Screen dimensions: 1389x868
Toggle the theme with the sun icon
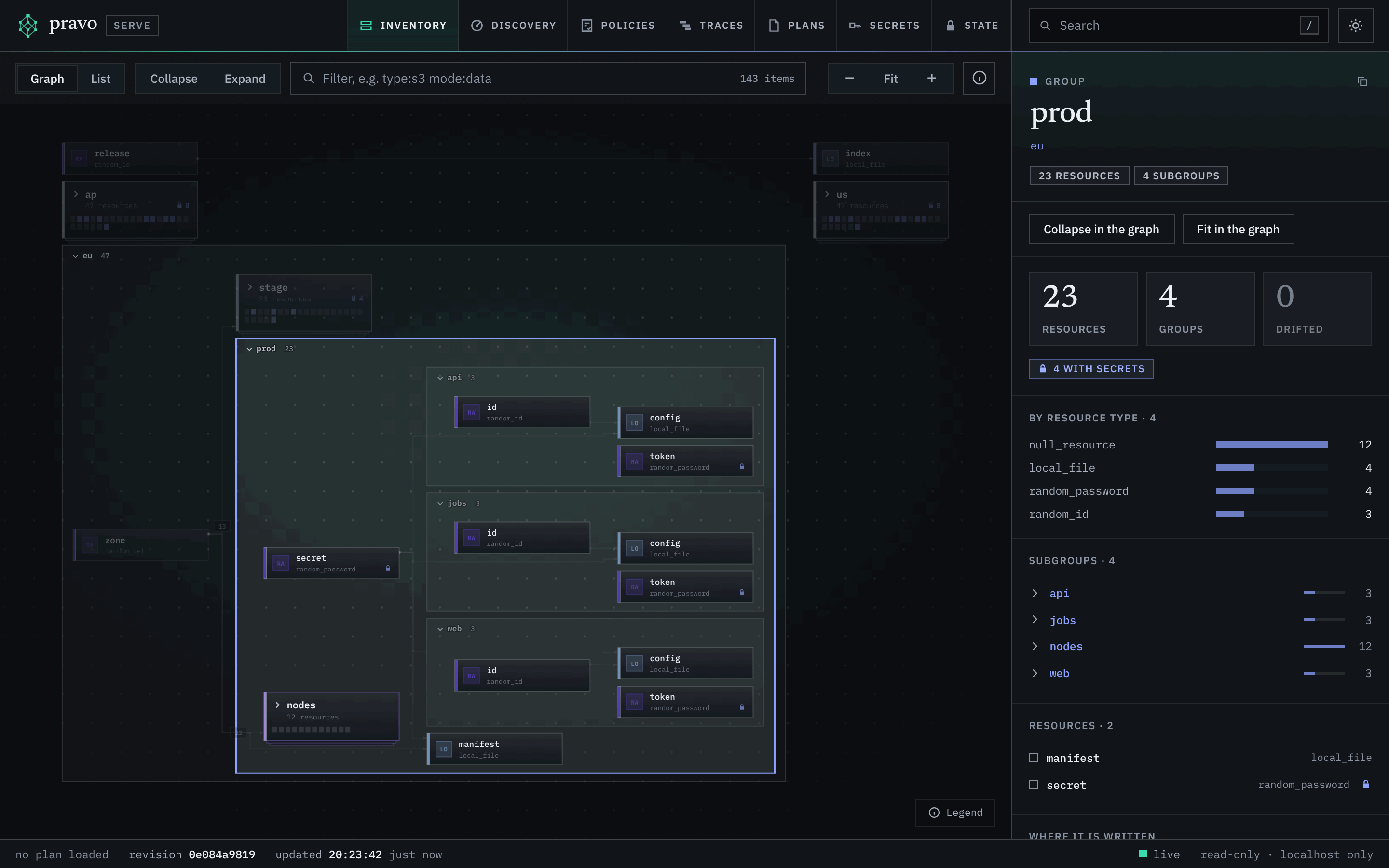pyautogui.click(x=1355, y=25)
